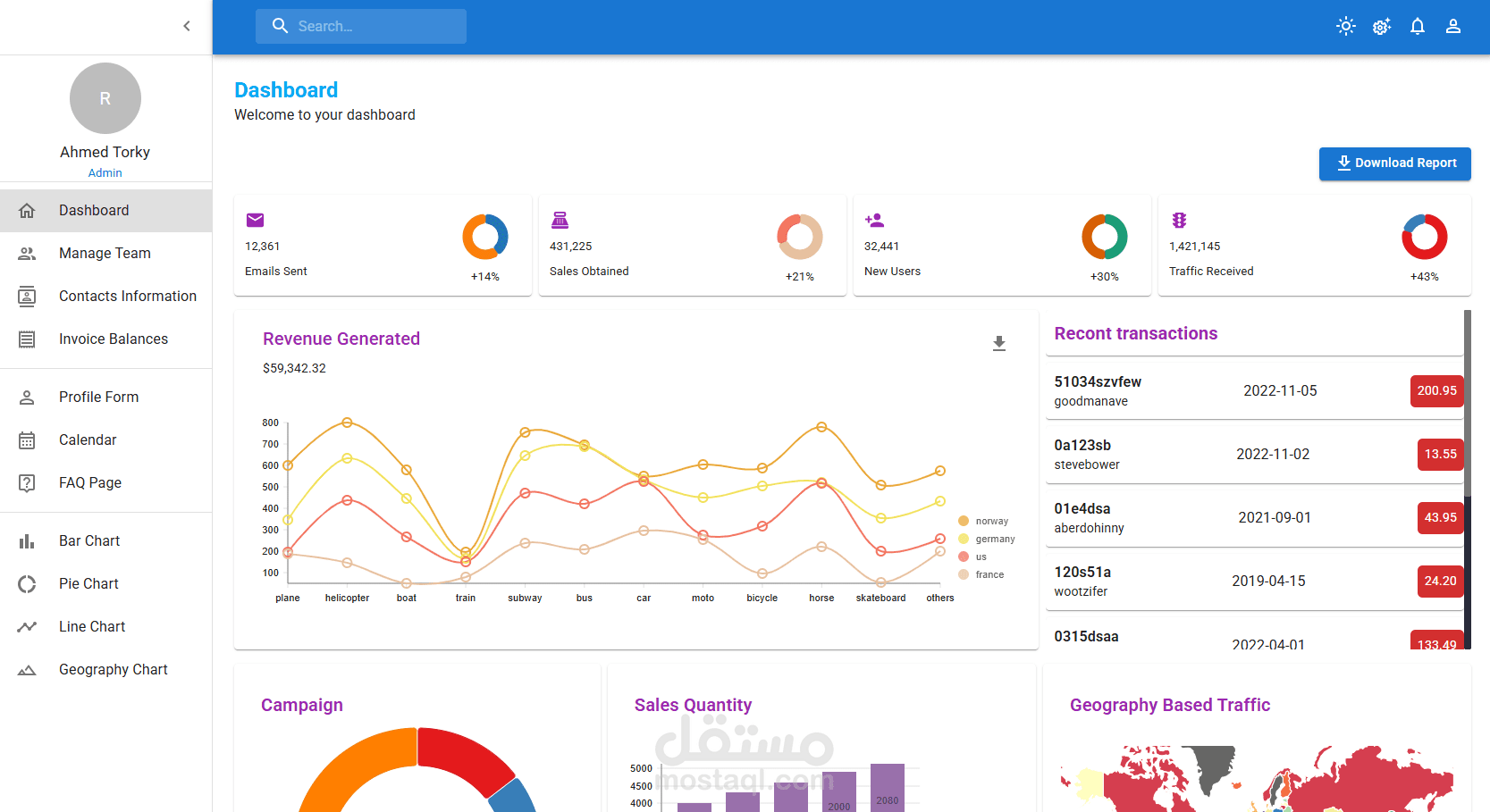
Task: Click the Contacts Information icon
Action: point(27,296)
